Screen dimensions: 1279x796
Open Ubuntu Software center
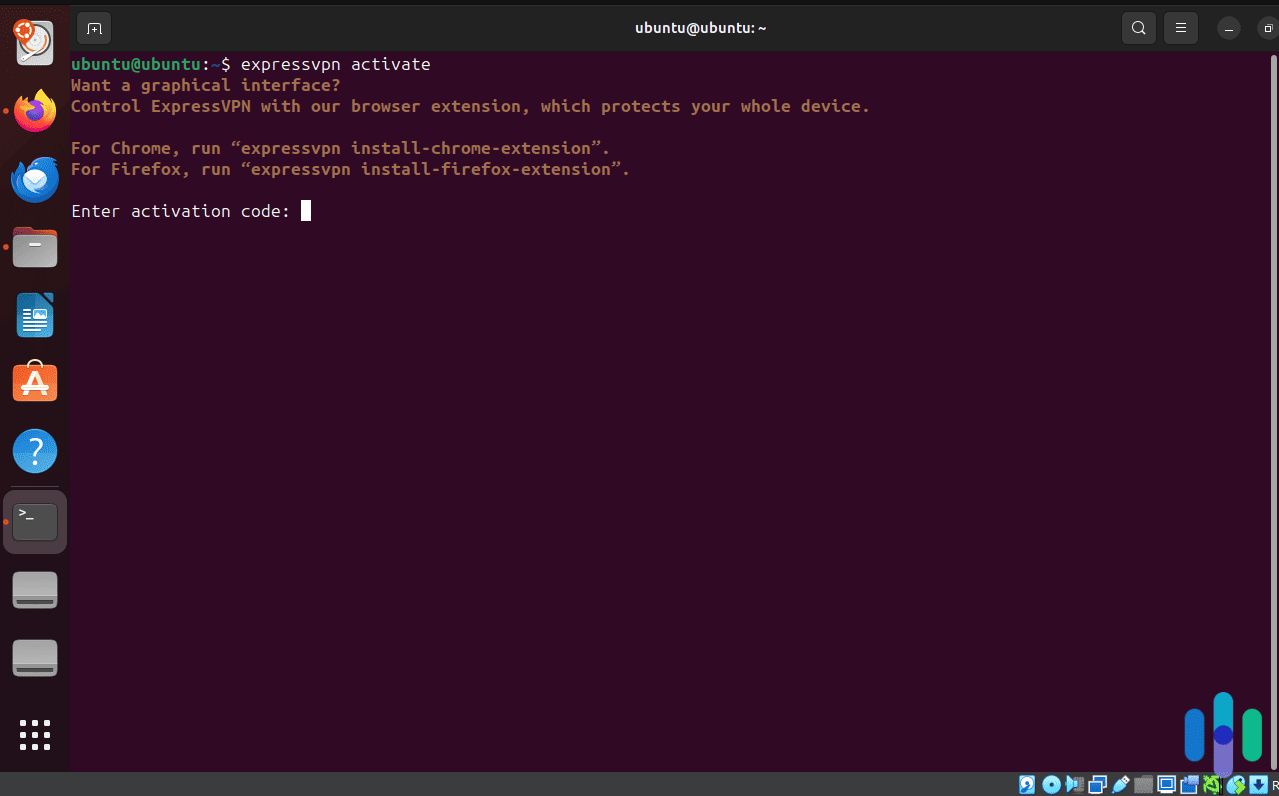click(35, 382)
